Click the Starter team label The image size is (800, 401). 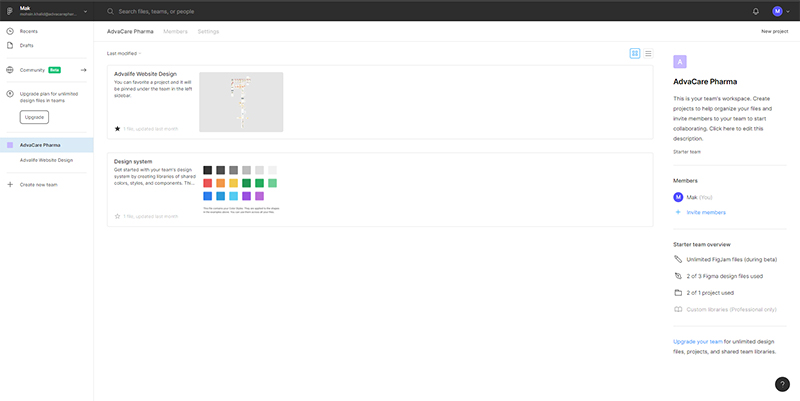pos(687,152)
